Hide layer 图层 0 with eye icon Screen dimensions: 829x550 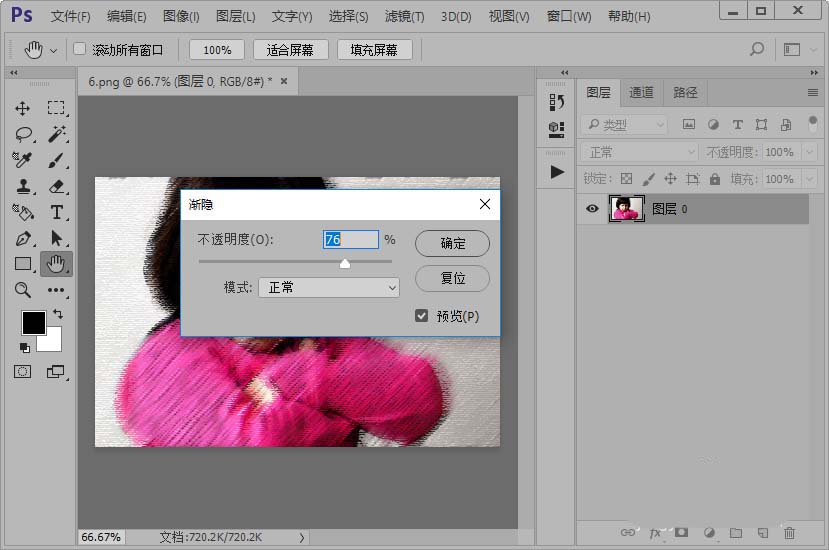coord(592,208)
